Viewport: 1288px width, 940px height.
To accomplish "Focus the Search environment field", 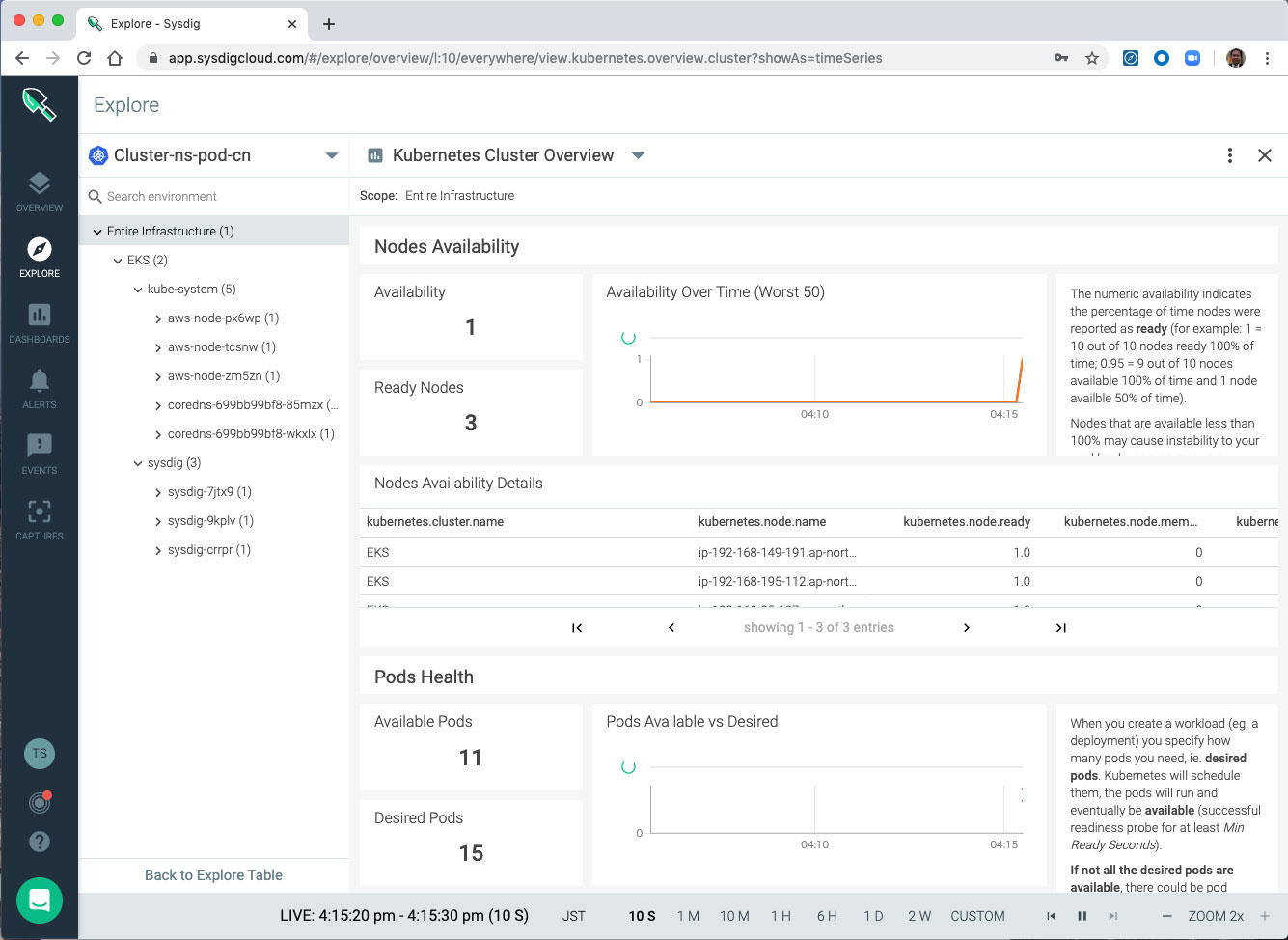I will pyautogui.click(x=213, y=196).
